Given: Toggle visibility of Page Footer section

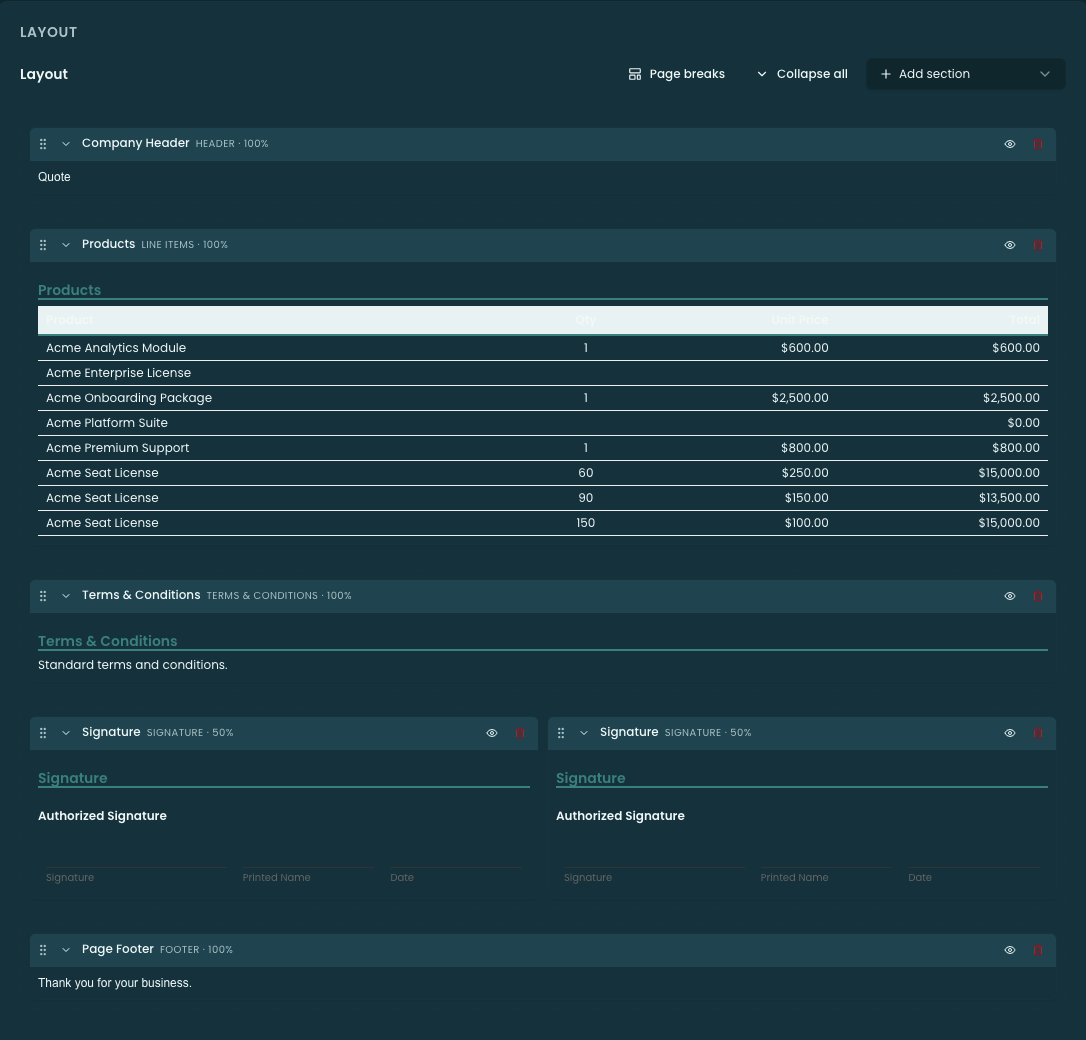Looking at the screenshot, I should [x=1010, y=951].
